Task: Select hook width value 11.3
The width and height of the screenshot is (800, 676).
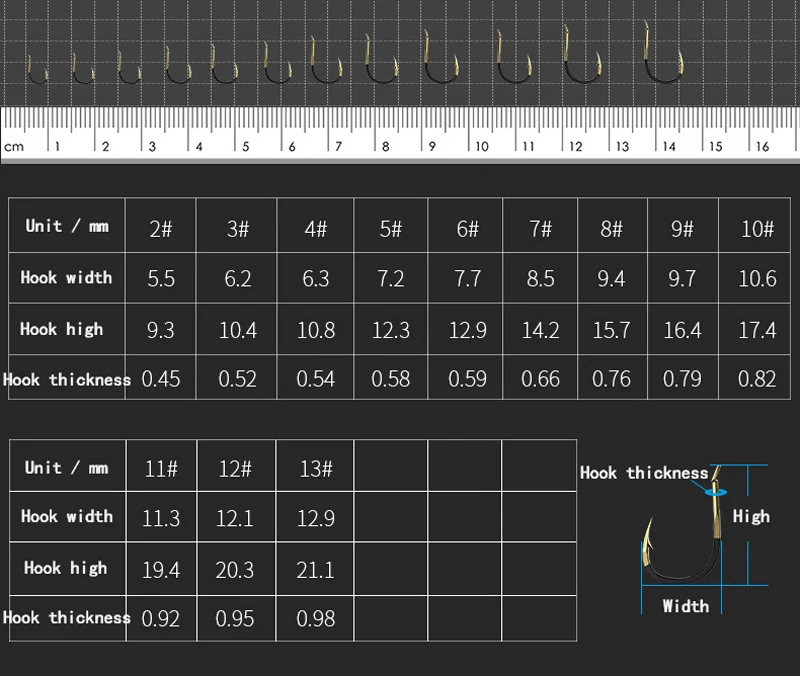Action: [x=161, y=518]
